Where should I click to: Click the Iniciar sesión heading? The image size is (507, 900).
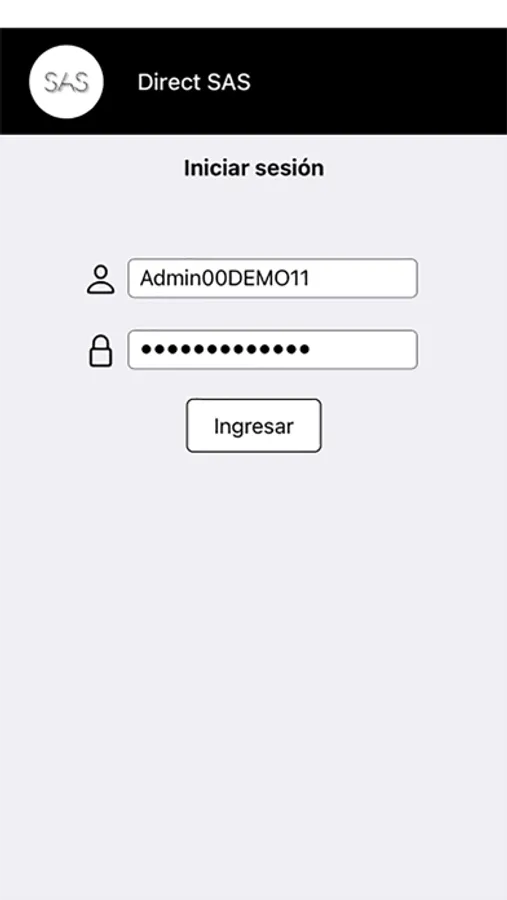[x=254, y=168]
